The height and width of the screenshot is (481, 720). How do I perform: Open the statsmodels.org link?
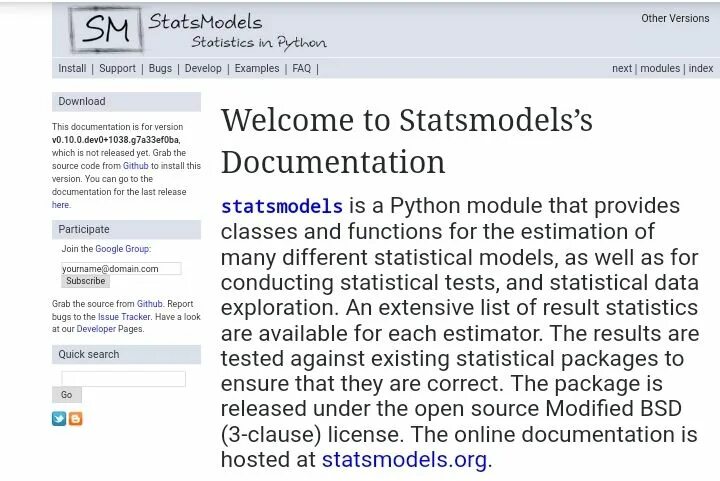coord(404,459)
